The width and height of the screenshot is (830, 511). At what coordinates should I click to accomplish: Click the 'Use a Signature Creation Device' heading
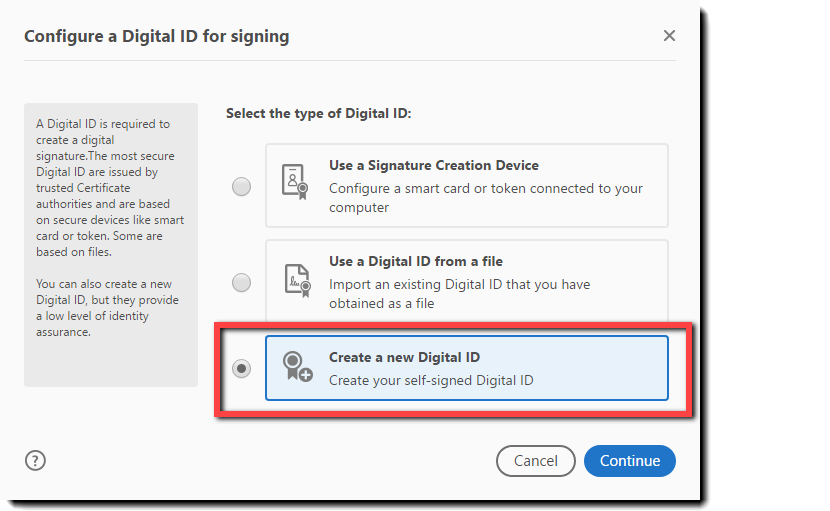[x=433, y=165]
